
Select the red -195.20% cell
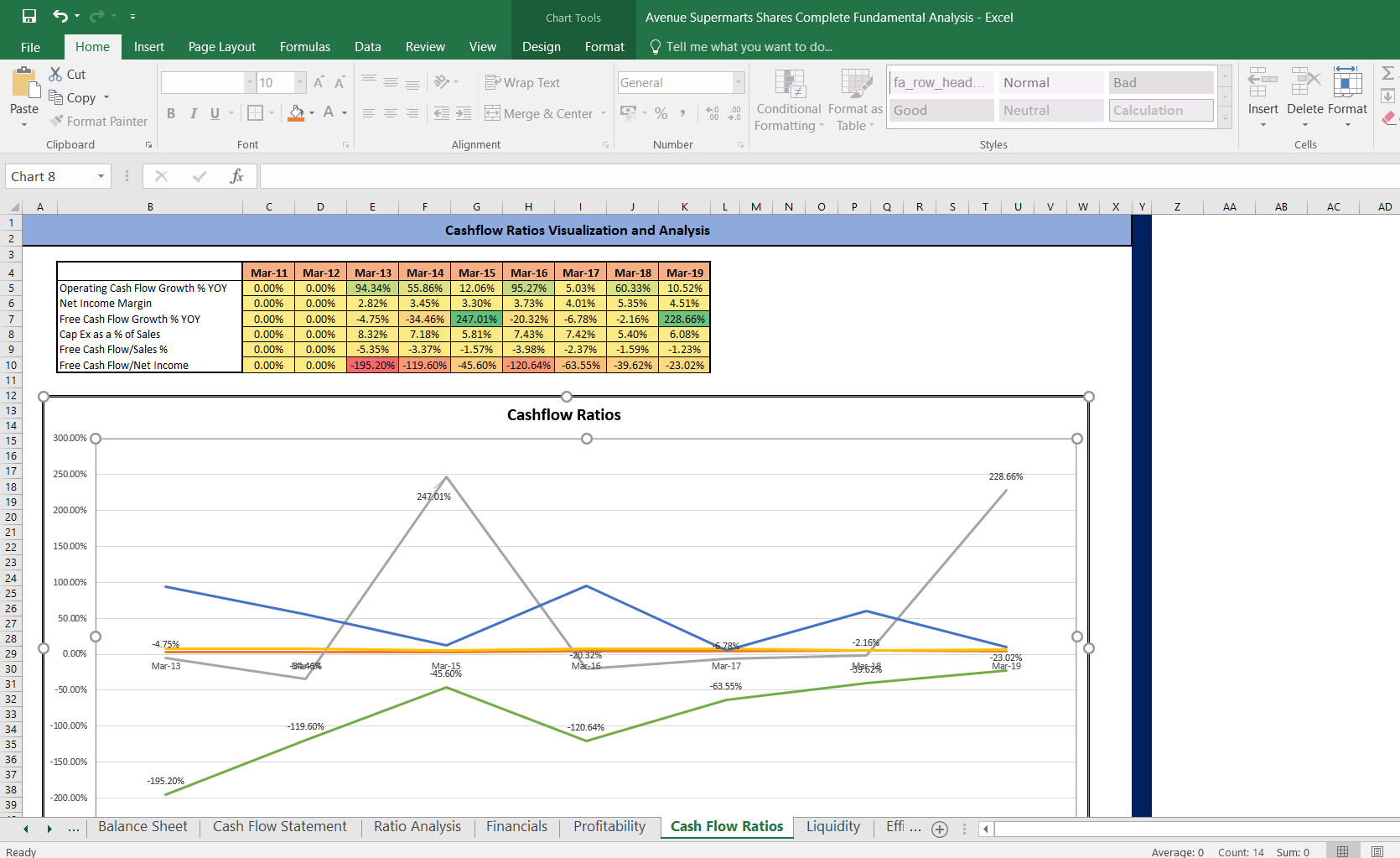tap(372, 365)
